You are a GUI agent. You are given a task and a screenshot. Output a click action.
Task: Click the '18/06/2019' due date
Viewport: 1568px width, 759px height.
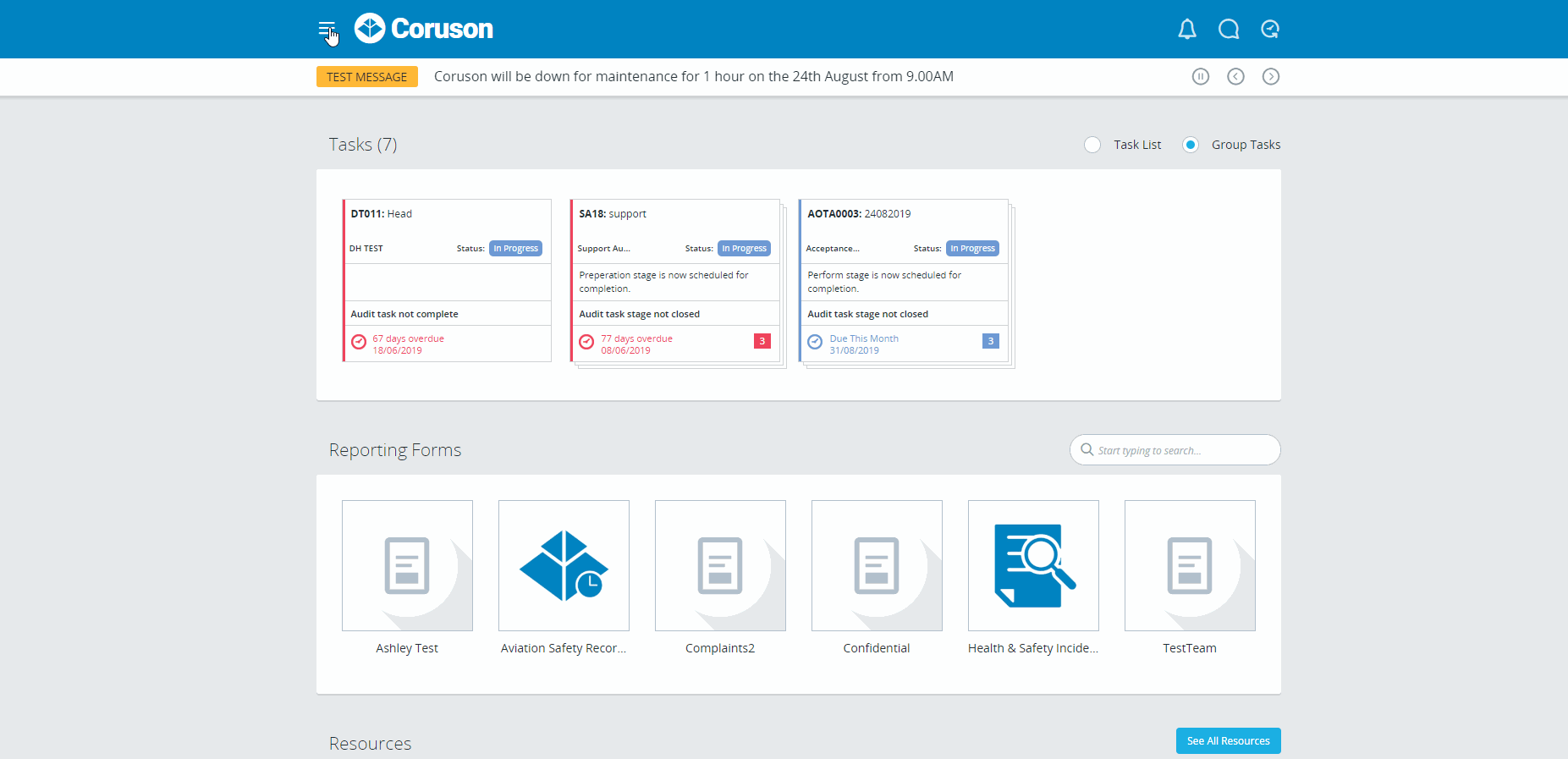[397, 350]
